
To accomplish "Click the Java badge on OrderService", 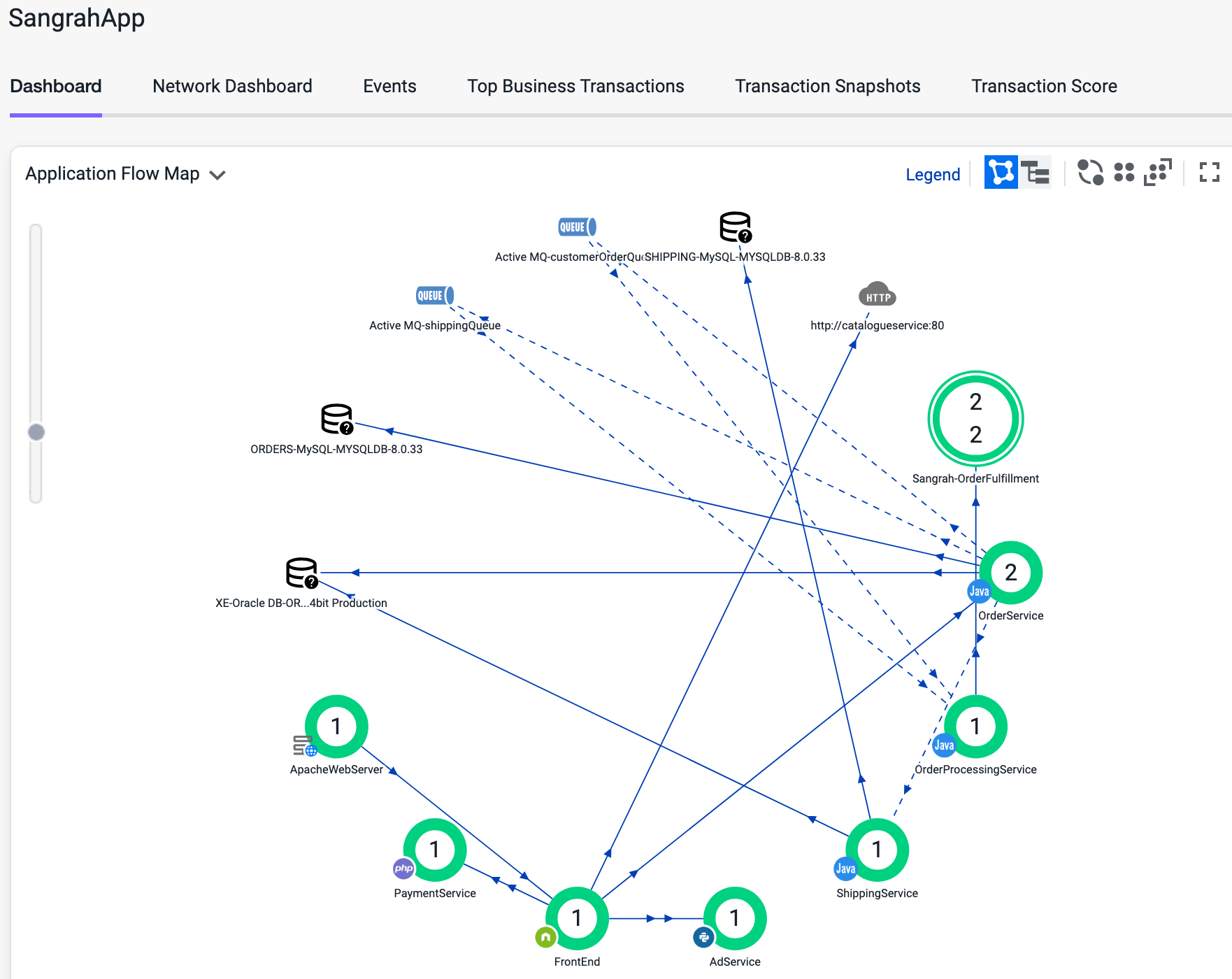I will click(x=979, y=591).
